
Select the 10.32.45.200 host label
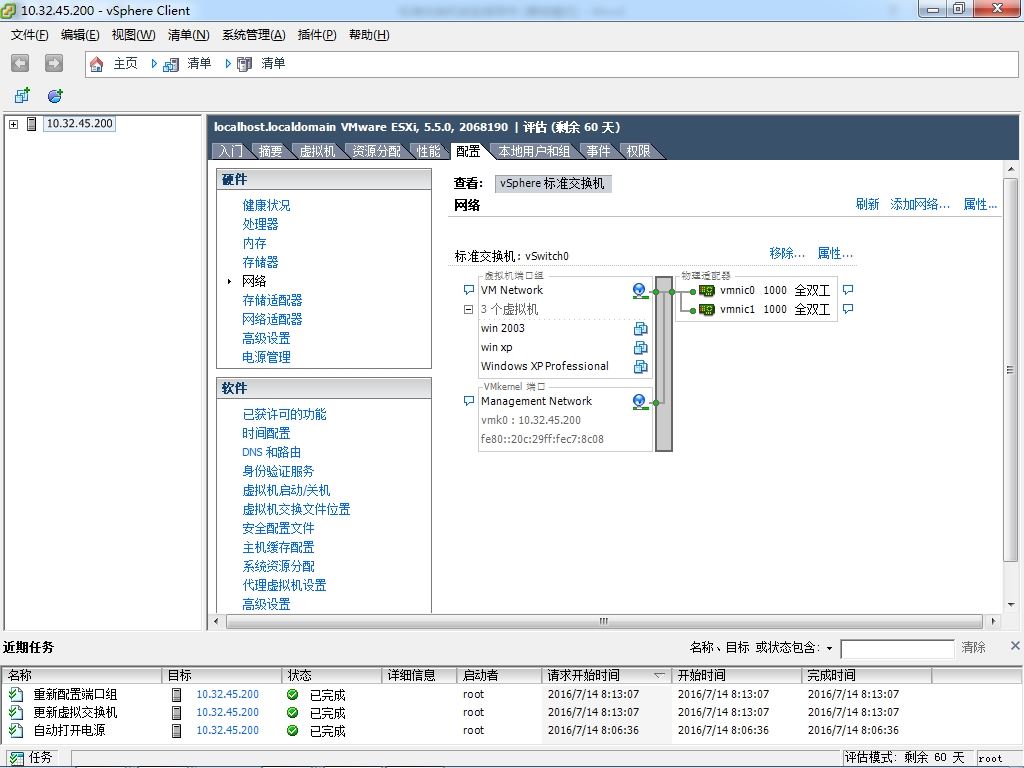click(x=80, y=123)
